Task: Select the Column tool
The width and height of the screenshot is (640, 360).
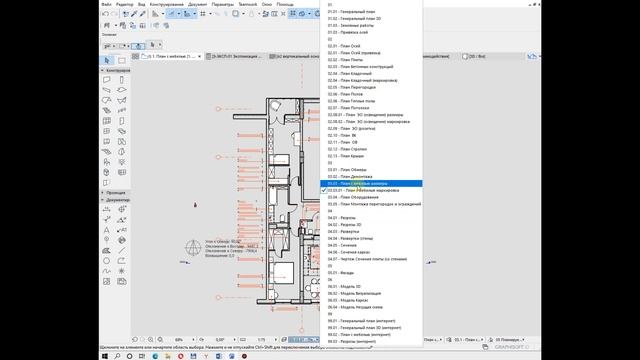Action: coord(122,80)
